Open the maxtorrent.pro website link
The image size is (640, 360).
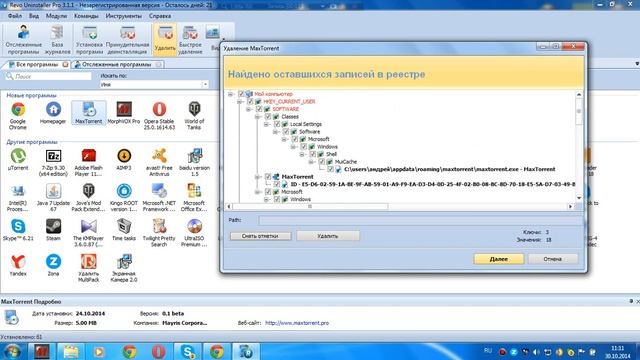point(297,323)
